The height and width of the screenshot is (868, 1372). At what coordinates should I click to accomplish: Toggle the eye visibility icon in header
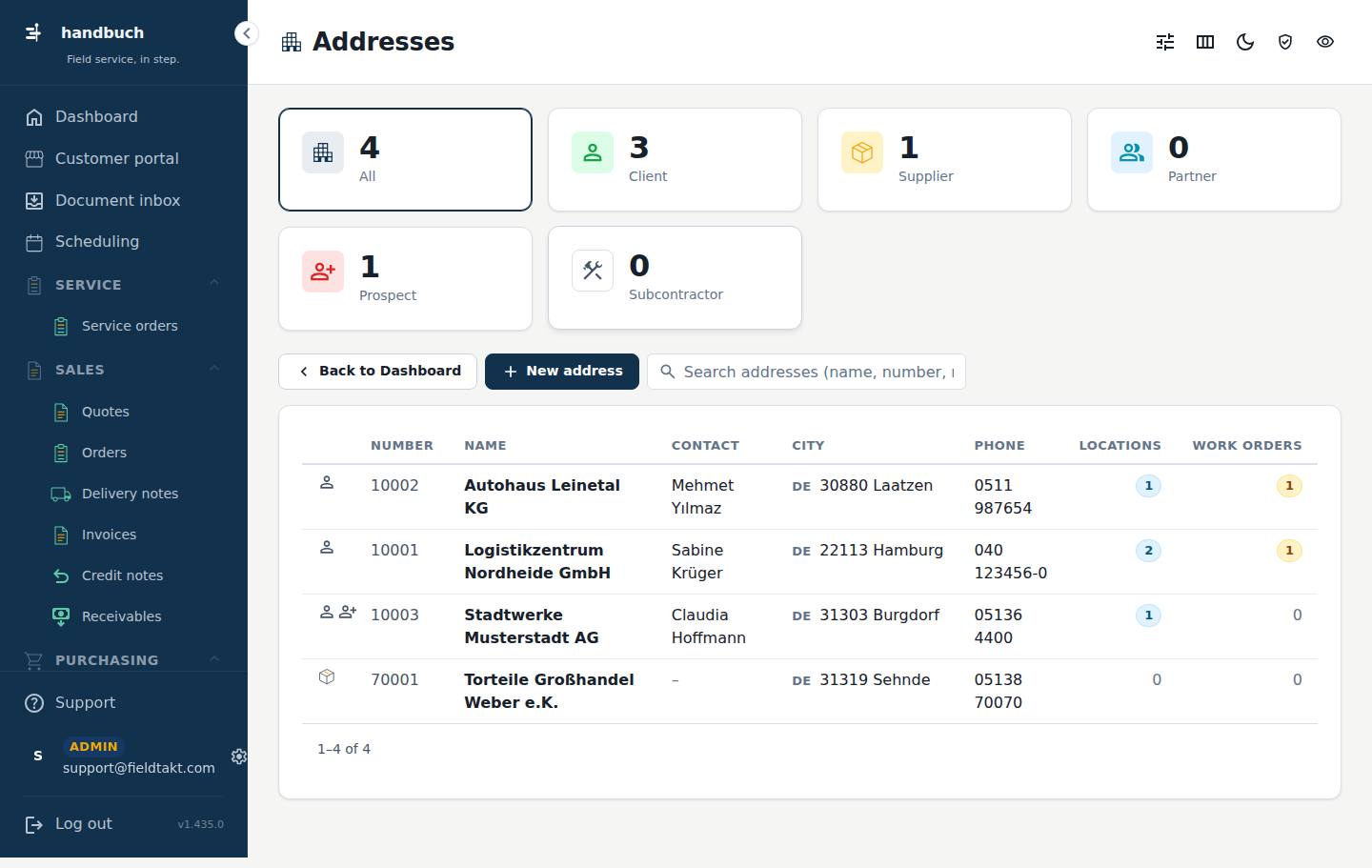pyautogui.click(x=1325, y=42)
